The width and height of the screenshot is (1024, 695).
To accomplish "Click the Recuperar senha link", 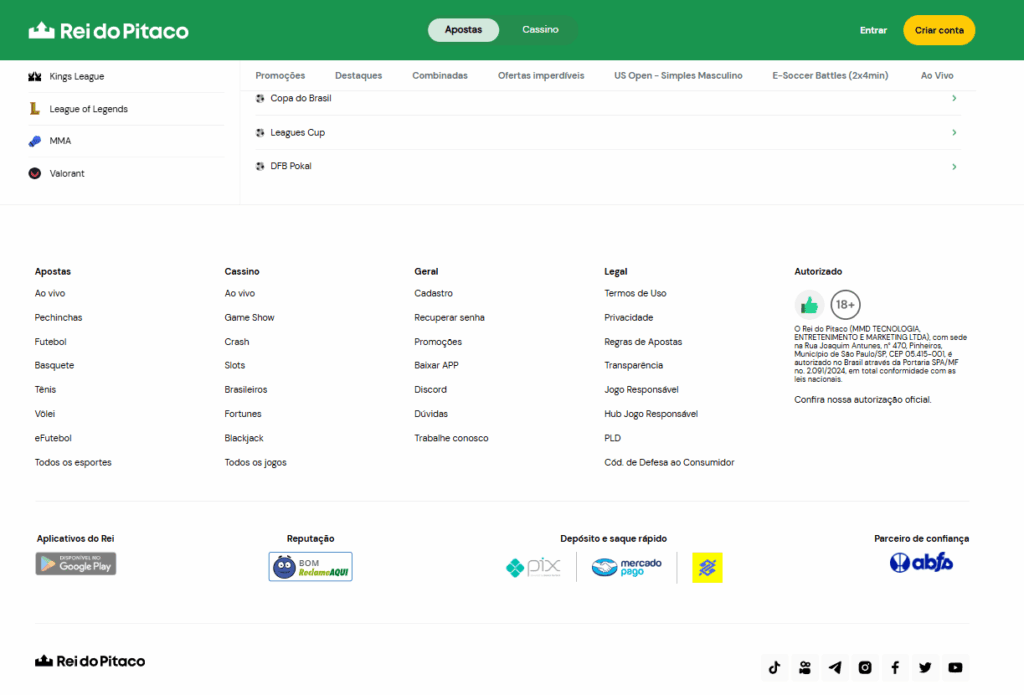I will (449, 317).
